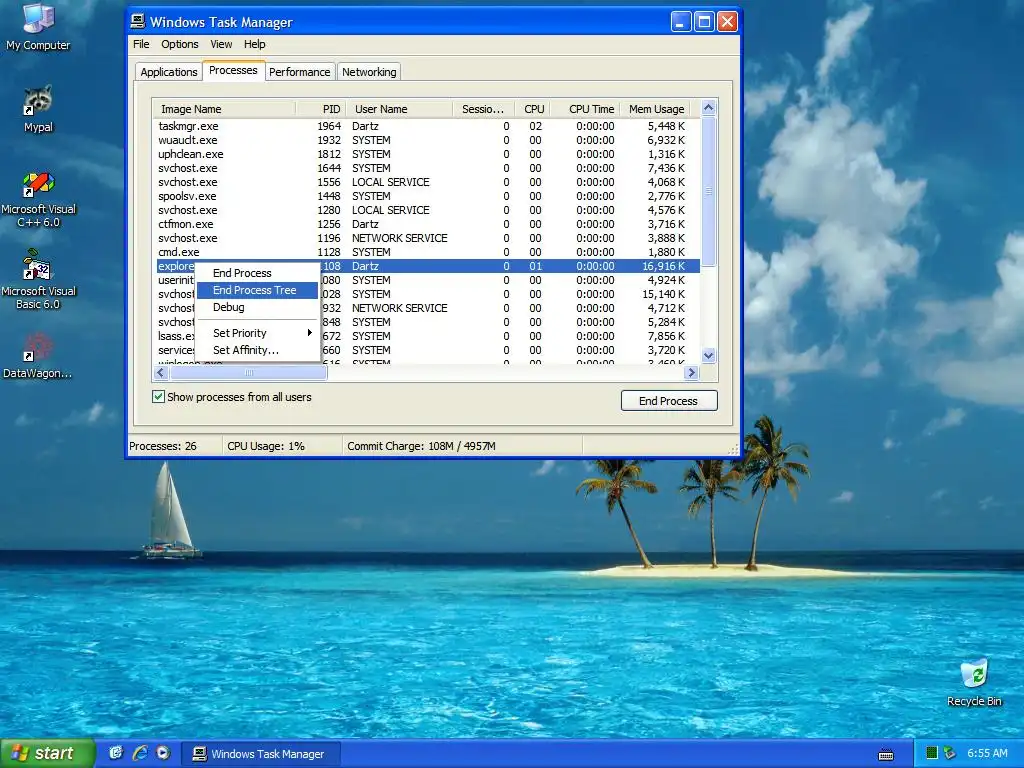Sort by CPU Time column header
The height and width of the screenshot is (768, 1024).
pyautogui.click(x=583, y=109)
